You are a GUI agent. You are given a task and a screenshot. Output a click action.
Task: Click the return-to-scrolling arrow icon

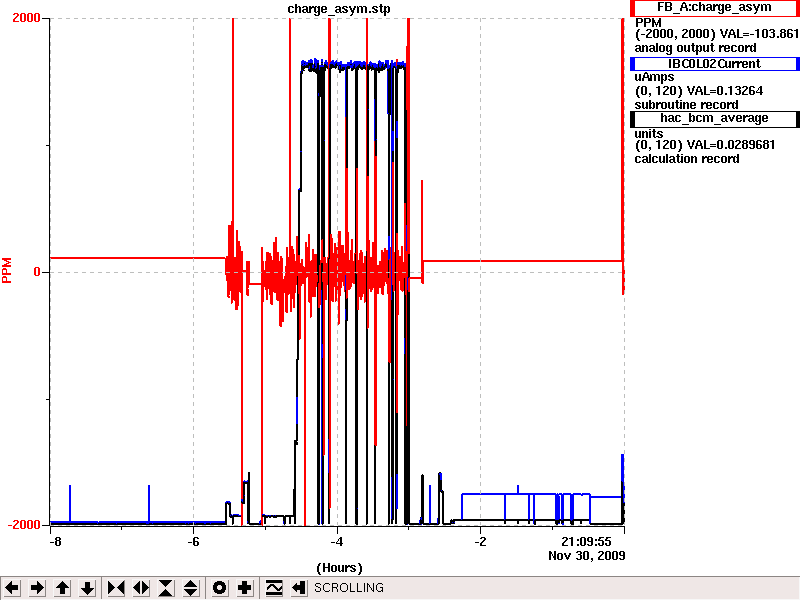298,588
